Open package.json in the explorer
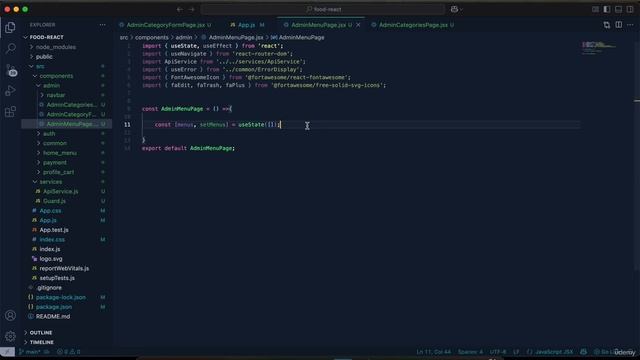Screen dimensions: 640x360 [53, 307]
